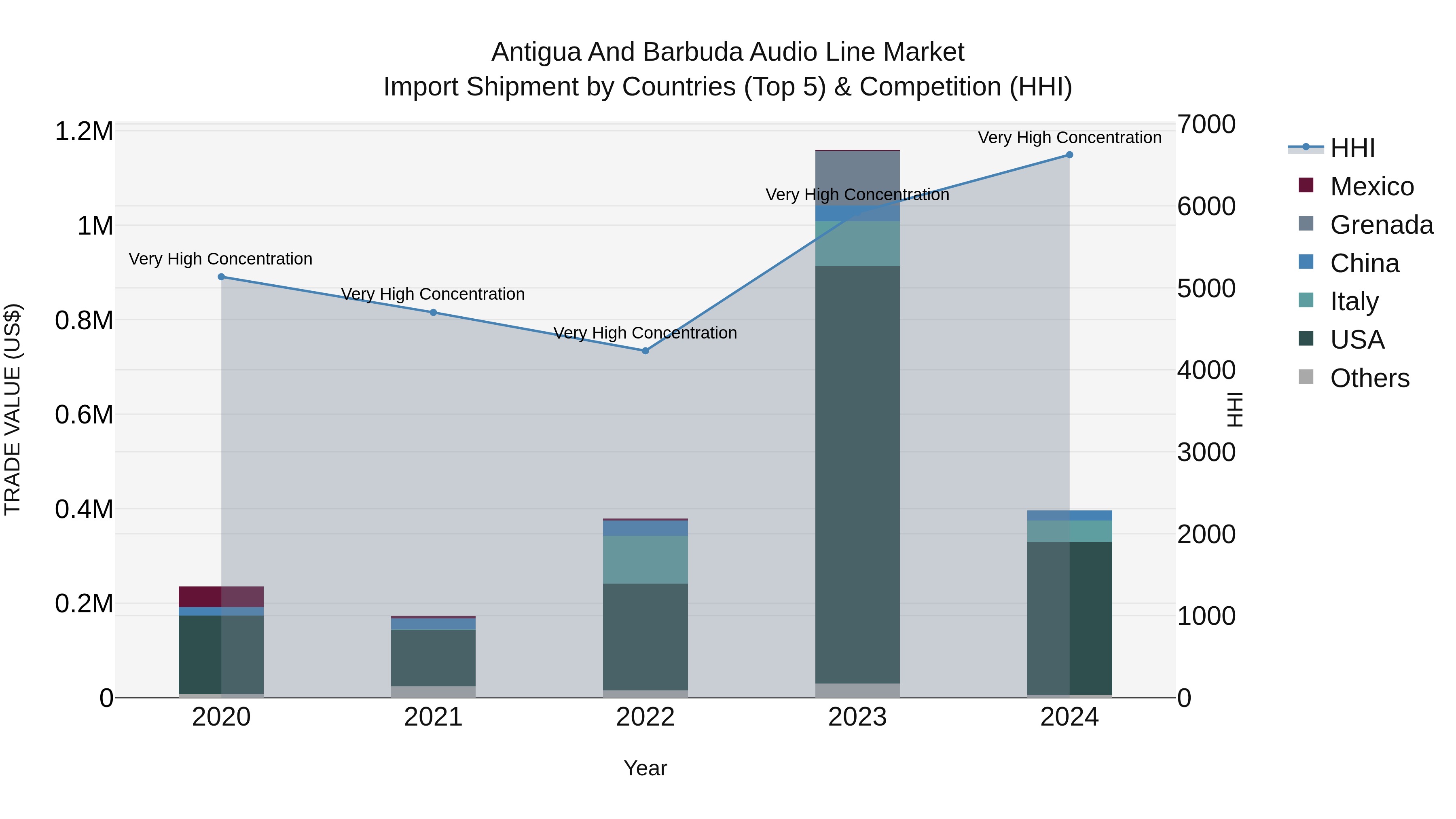This screenshot has height=819, width=1456.
Task: Click the USA segment of 2020 bar
Action: point(221,654)
